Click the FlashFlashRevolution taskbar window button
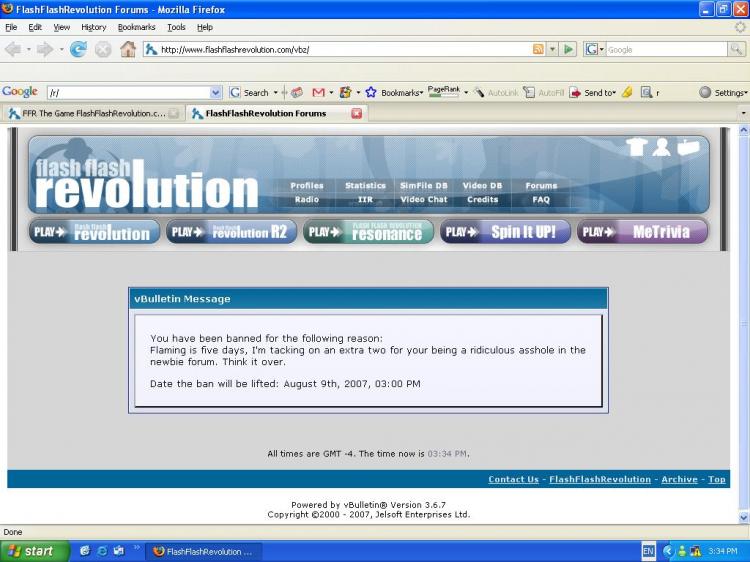 pos(204,551)
